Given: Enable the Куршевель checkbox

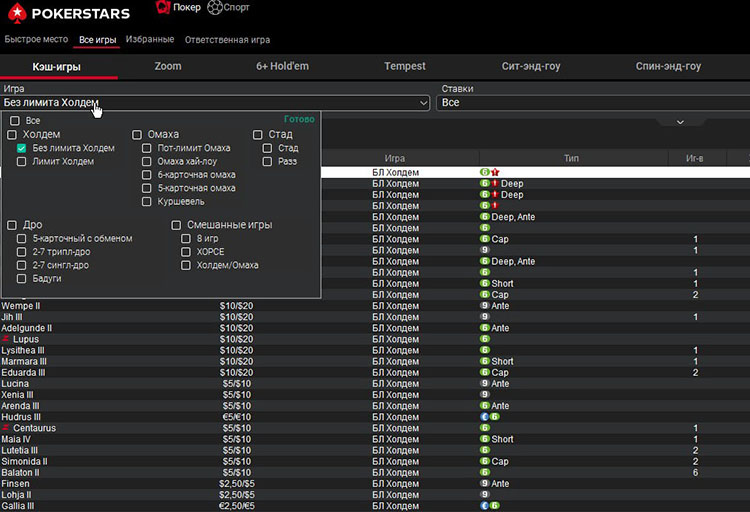Looking at the screenshot, I should click(x=147, y=201).
